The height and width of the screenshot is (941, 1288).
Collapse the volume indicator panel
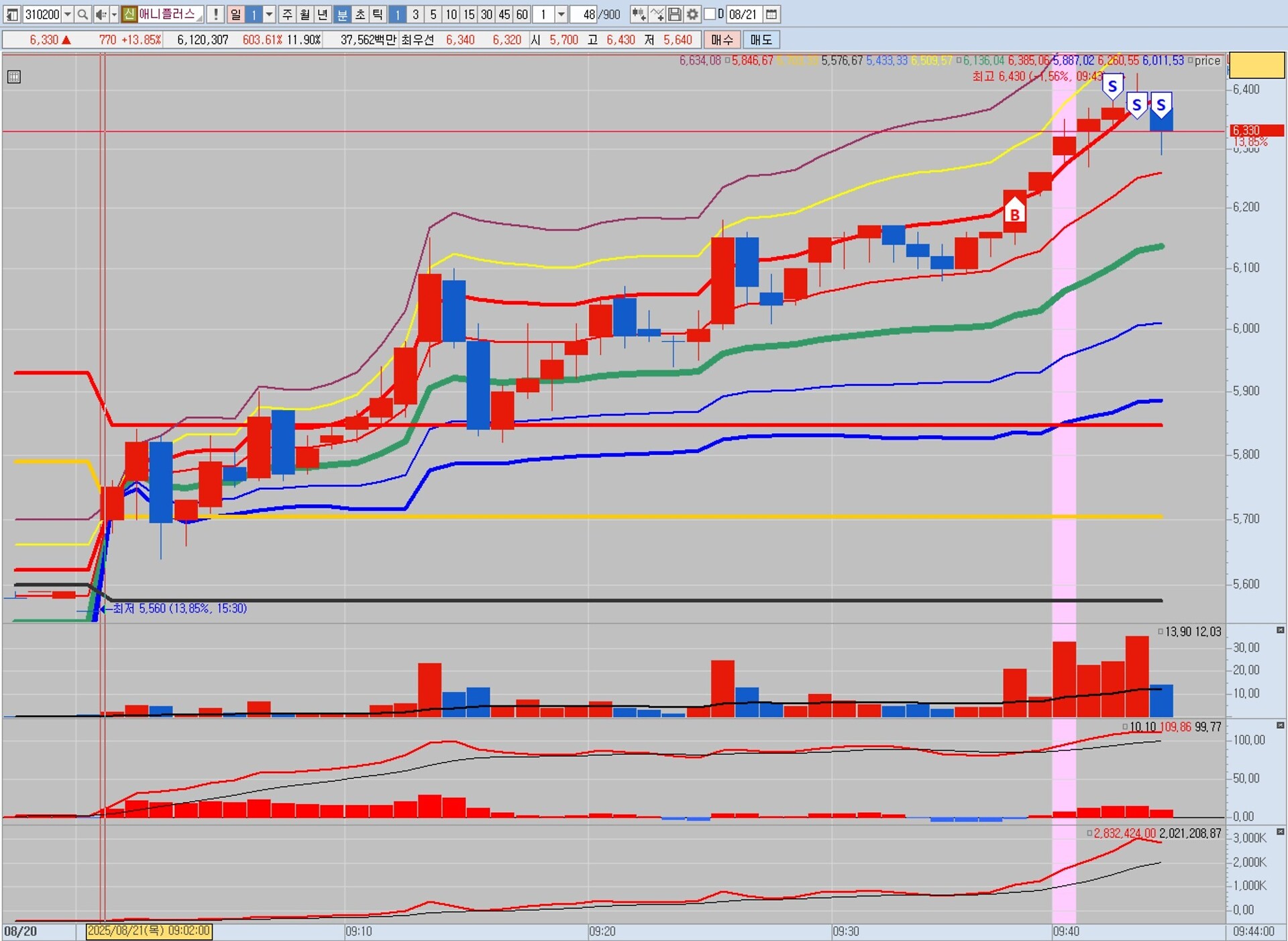[x=1280, y=630]
